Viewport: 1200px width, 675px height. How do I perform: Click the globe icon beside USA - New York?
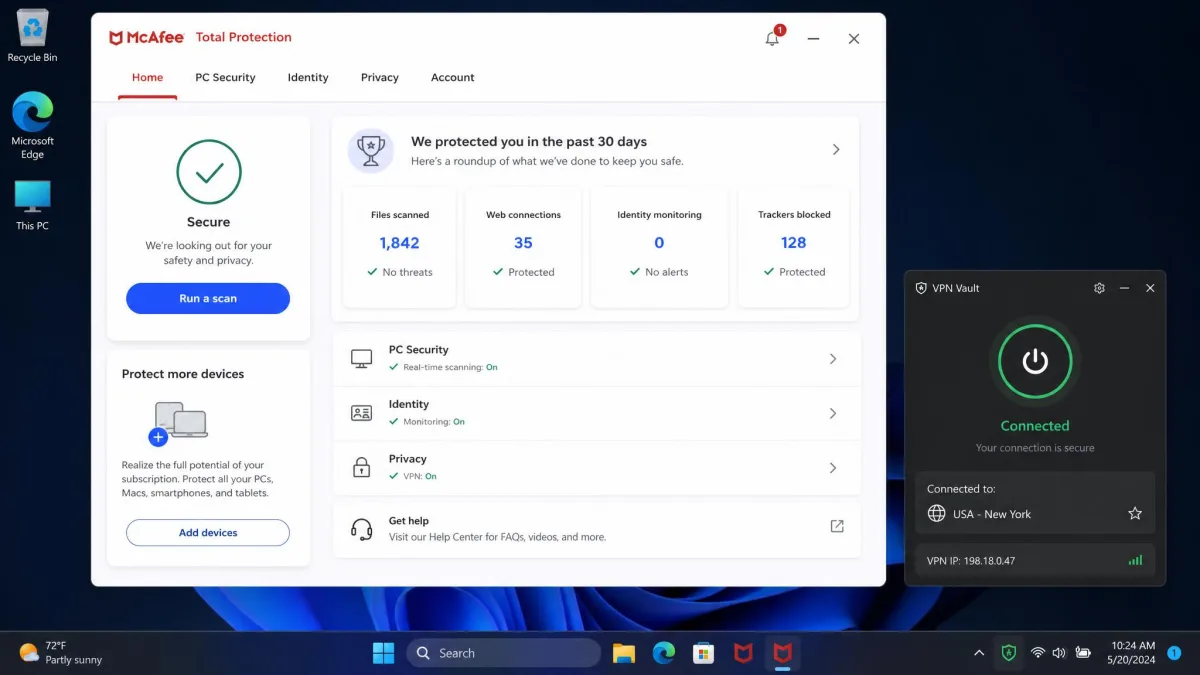[937, 514]
